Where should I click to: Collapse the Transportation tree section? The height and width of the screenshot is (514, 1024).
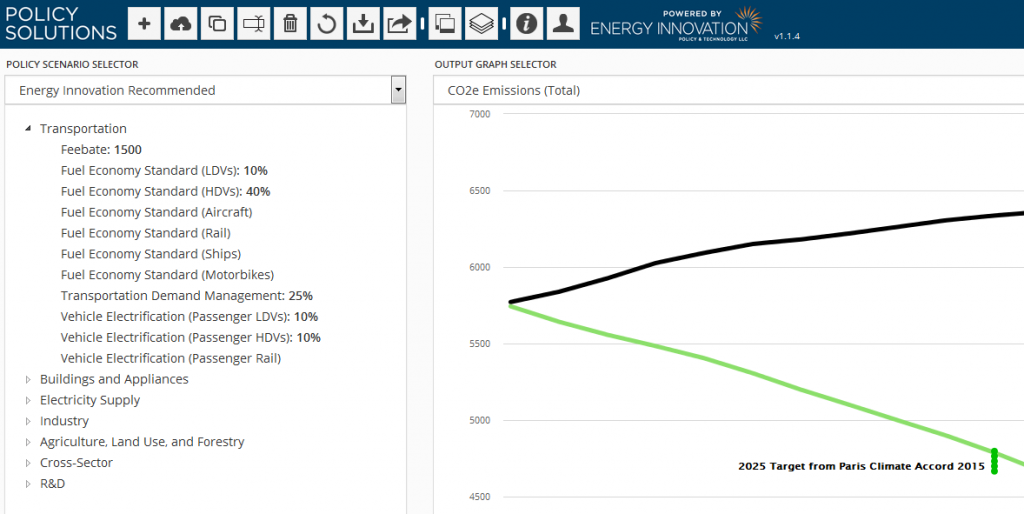[29, 129]
